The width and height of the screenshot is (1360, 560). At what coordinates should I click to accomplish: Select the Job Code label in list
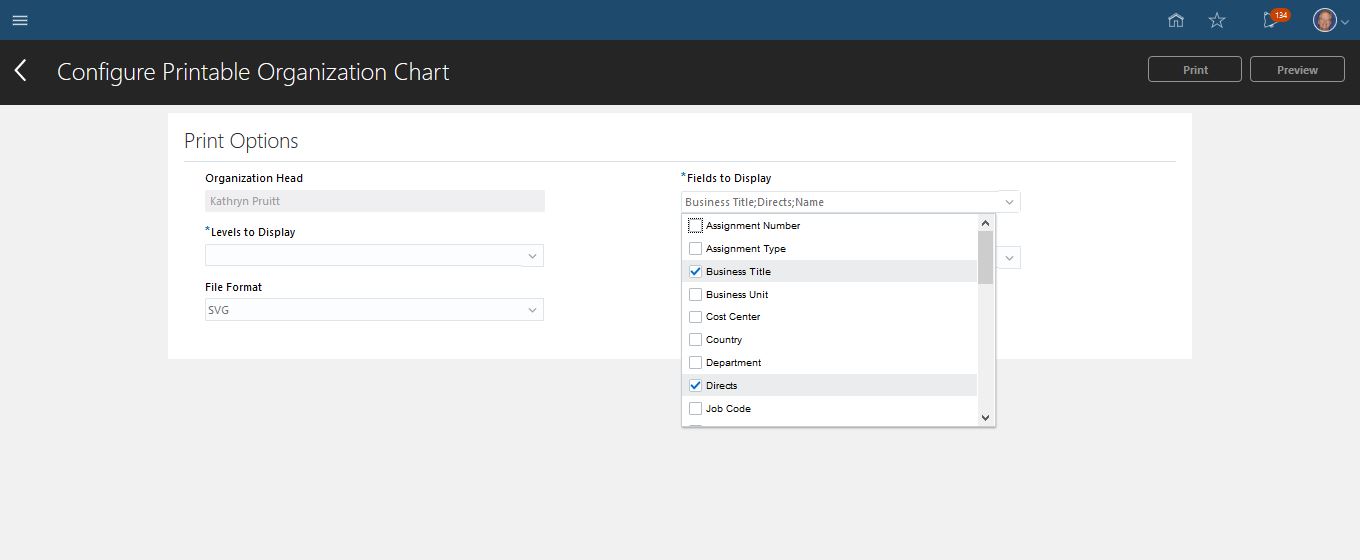point(728,409)
